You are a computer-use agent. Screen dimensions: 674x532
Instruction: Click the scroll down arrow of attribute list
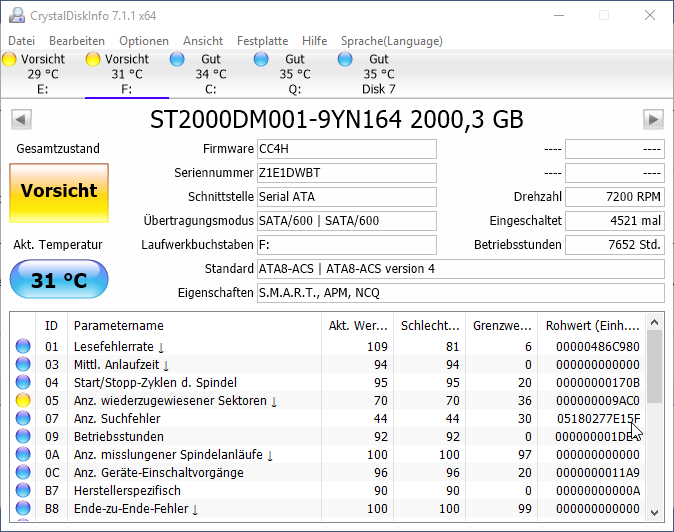655,512
